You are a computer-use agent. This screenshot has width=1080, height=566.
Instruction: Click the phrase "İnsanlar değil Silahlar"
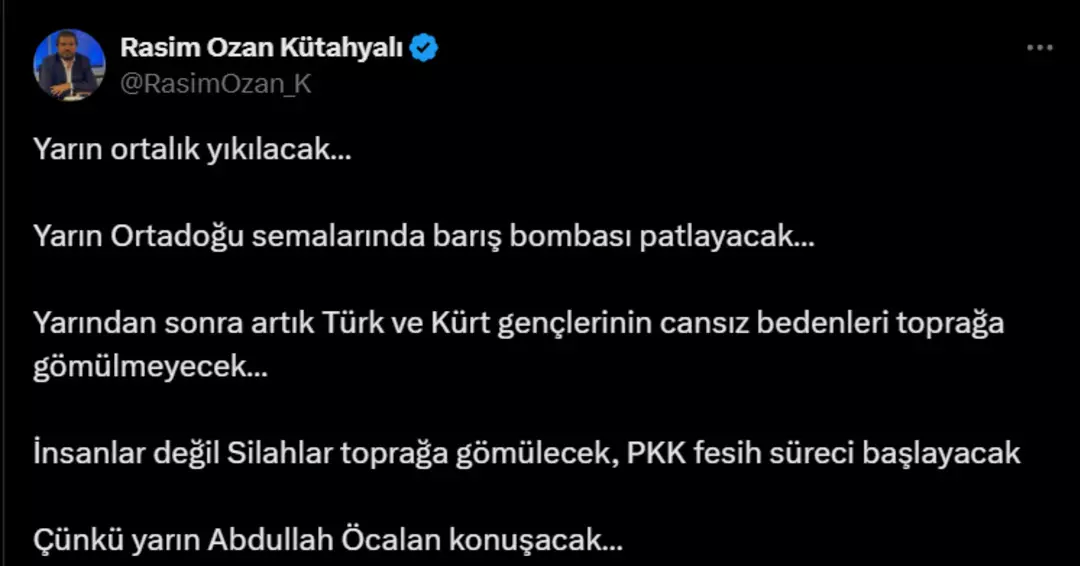coord(183,453)
